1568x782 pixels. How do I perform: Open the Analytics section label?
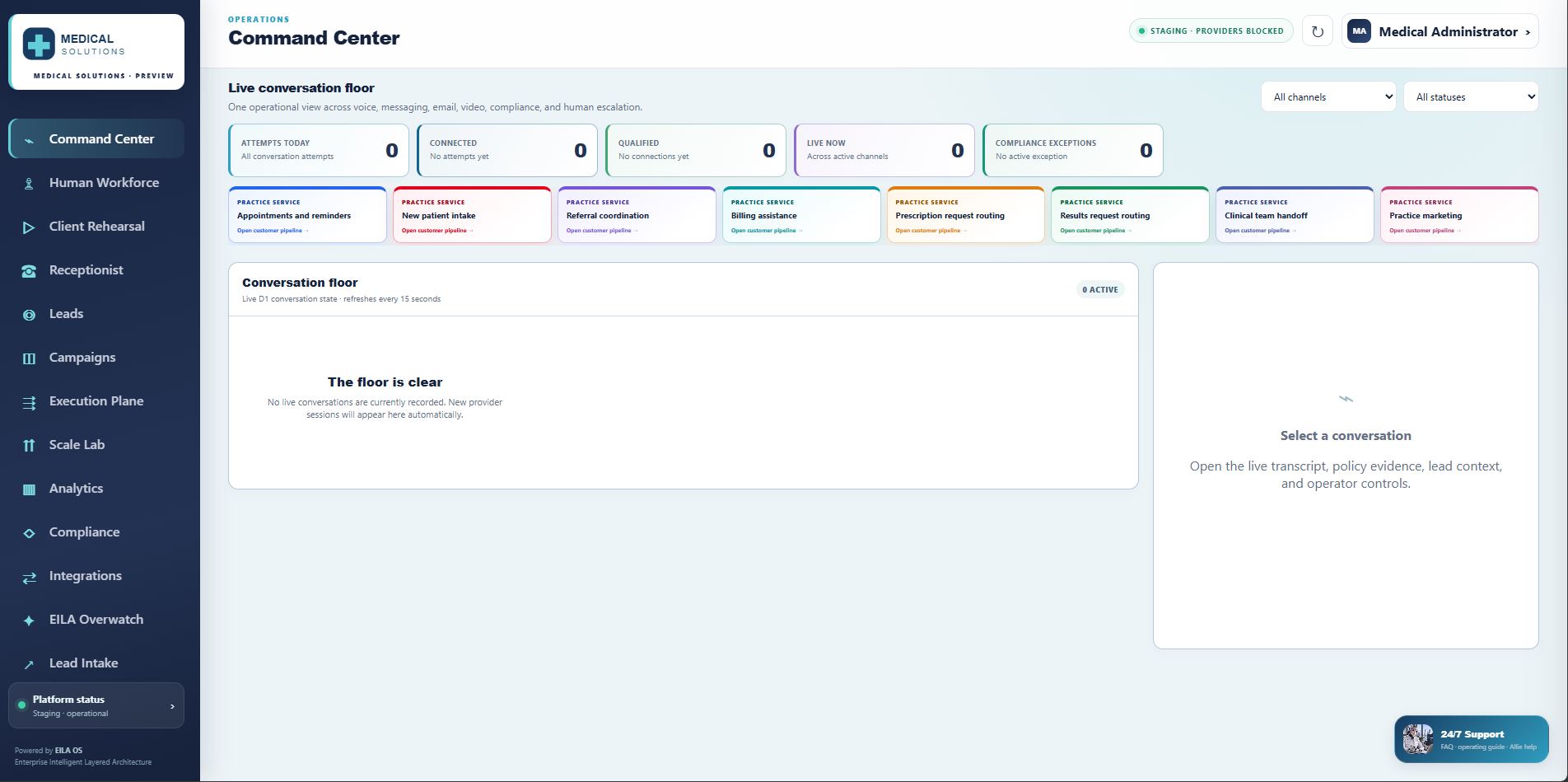(x=76, y=488)
